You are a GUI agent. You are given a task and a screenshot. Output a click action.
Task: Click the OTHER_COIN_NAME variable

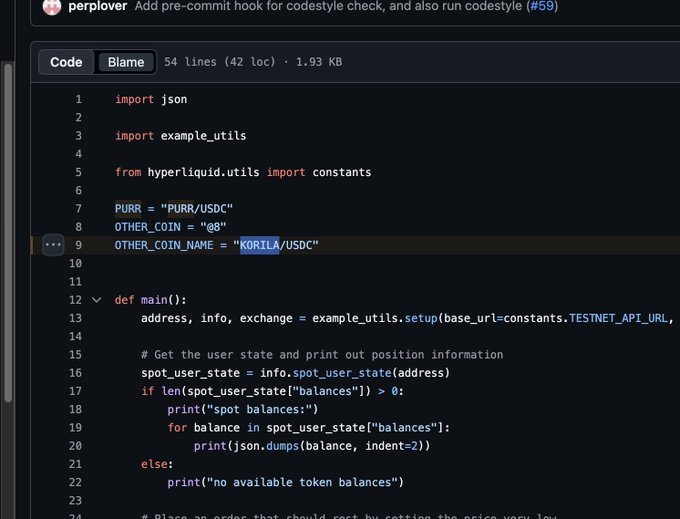point(164,245)
